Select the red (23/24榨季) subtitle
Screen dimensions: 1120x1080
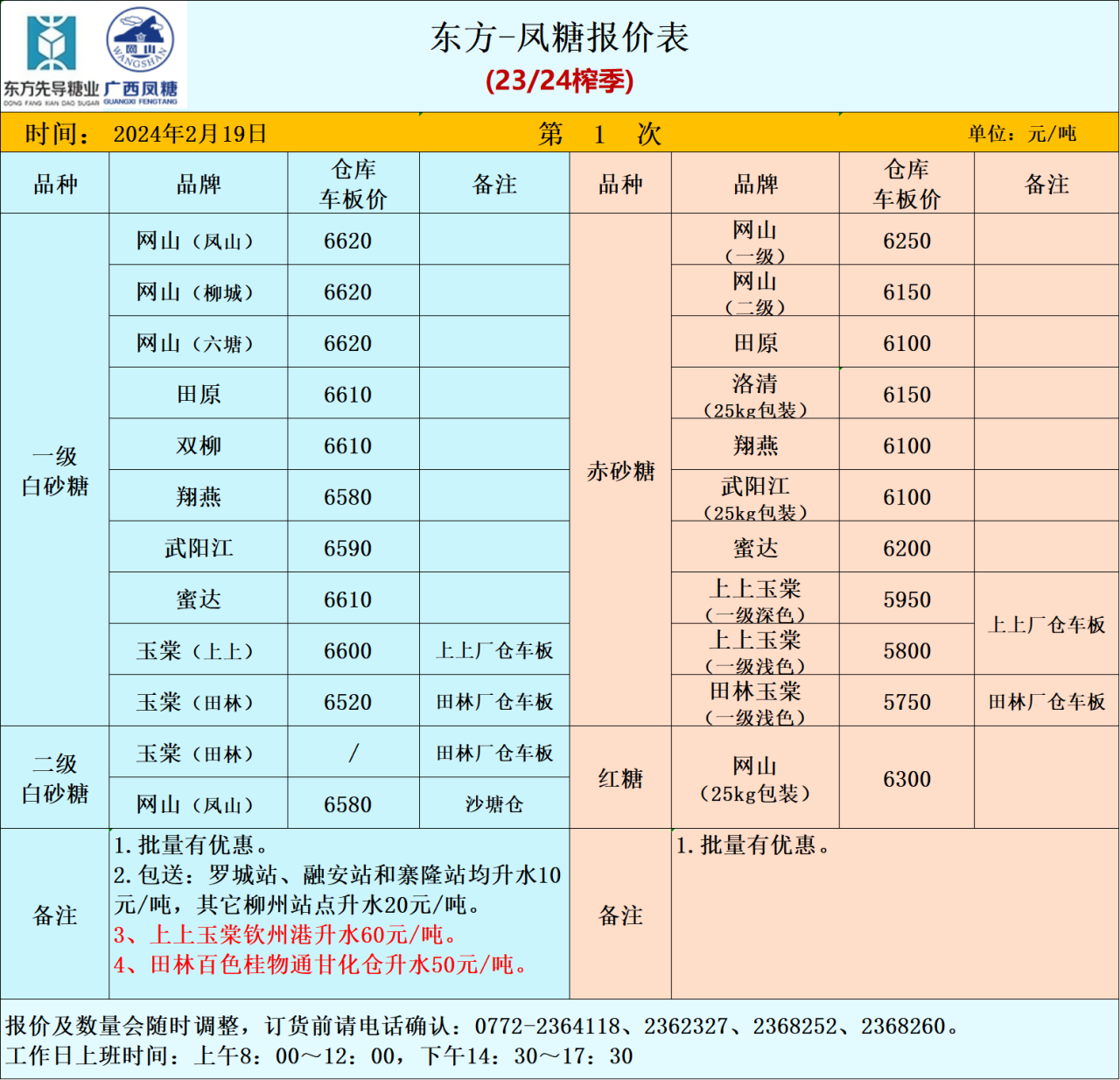pos(559,81)
